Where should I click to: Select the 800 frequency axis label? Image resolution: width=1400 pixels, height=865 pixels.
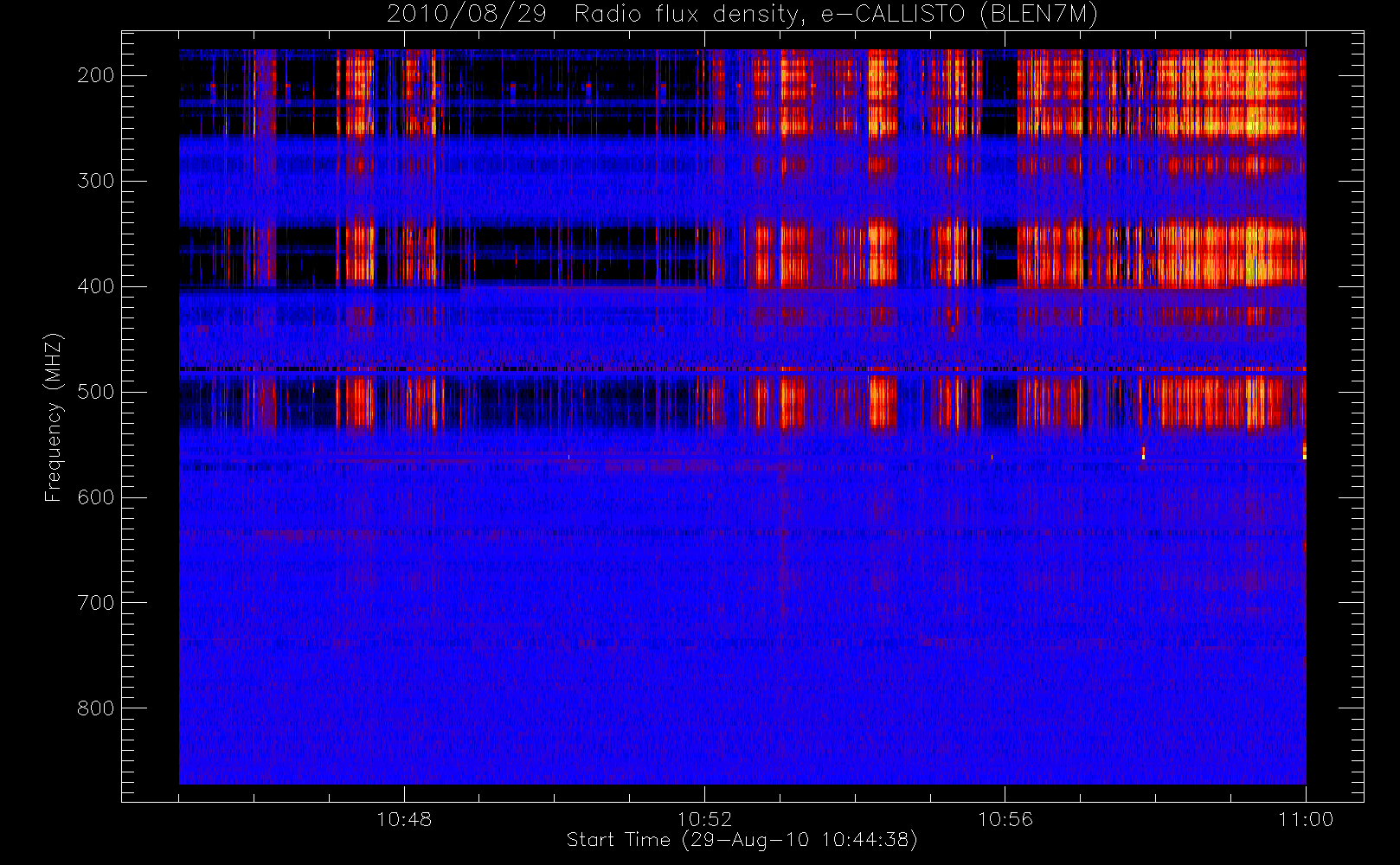96,708
